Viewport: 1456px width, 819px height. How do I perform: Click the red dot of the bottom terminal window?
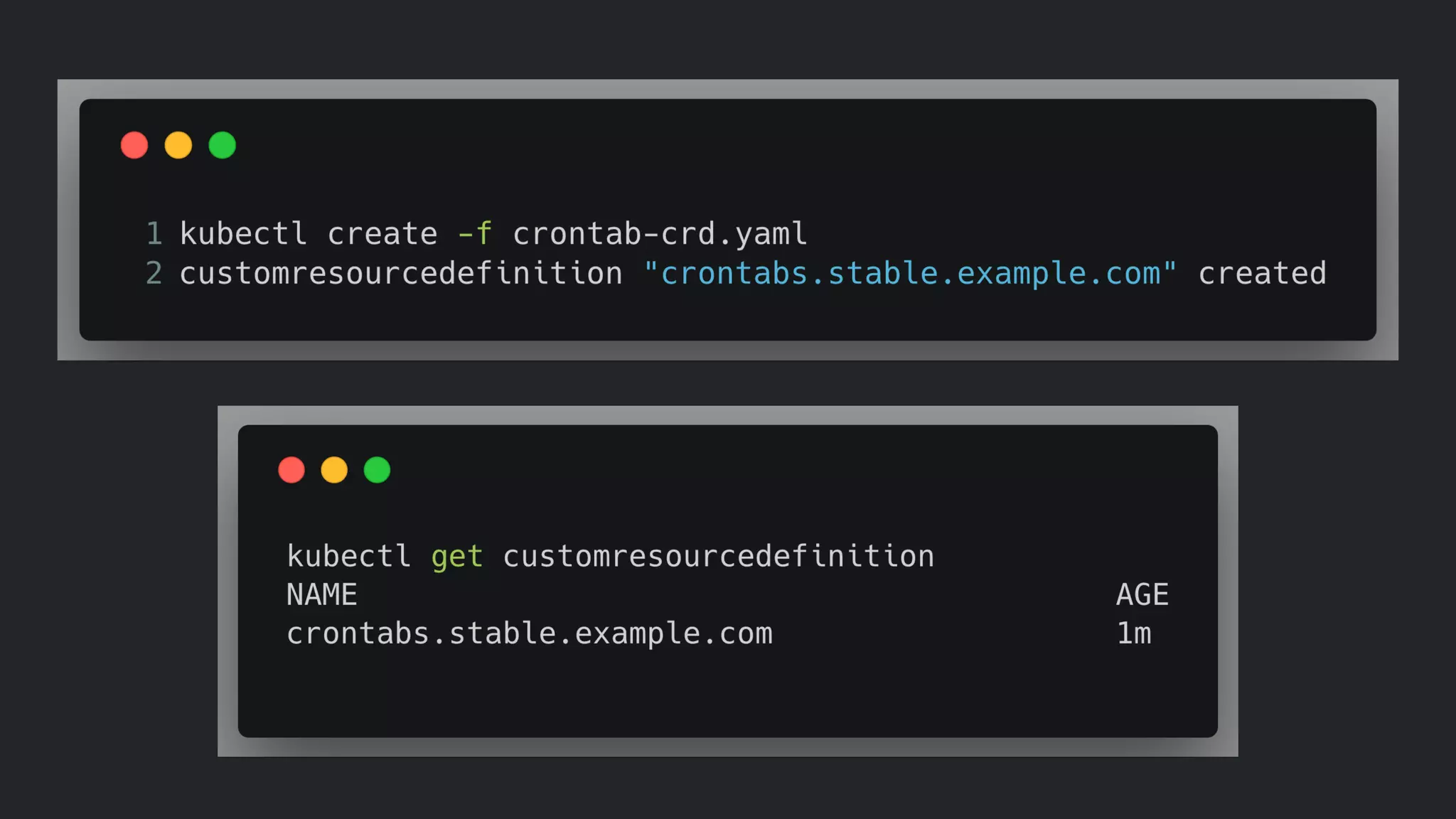(x=291, y=470)
